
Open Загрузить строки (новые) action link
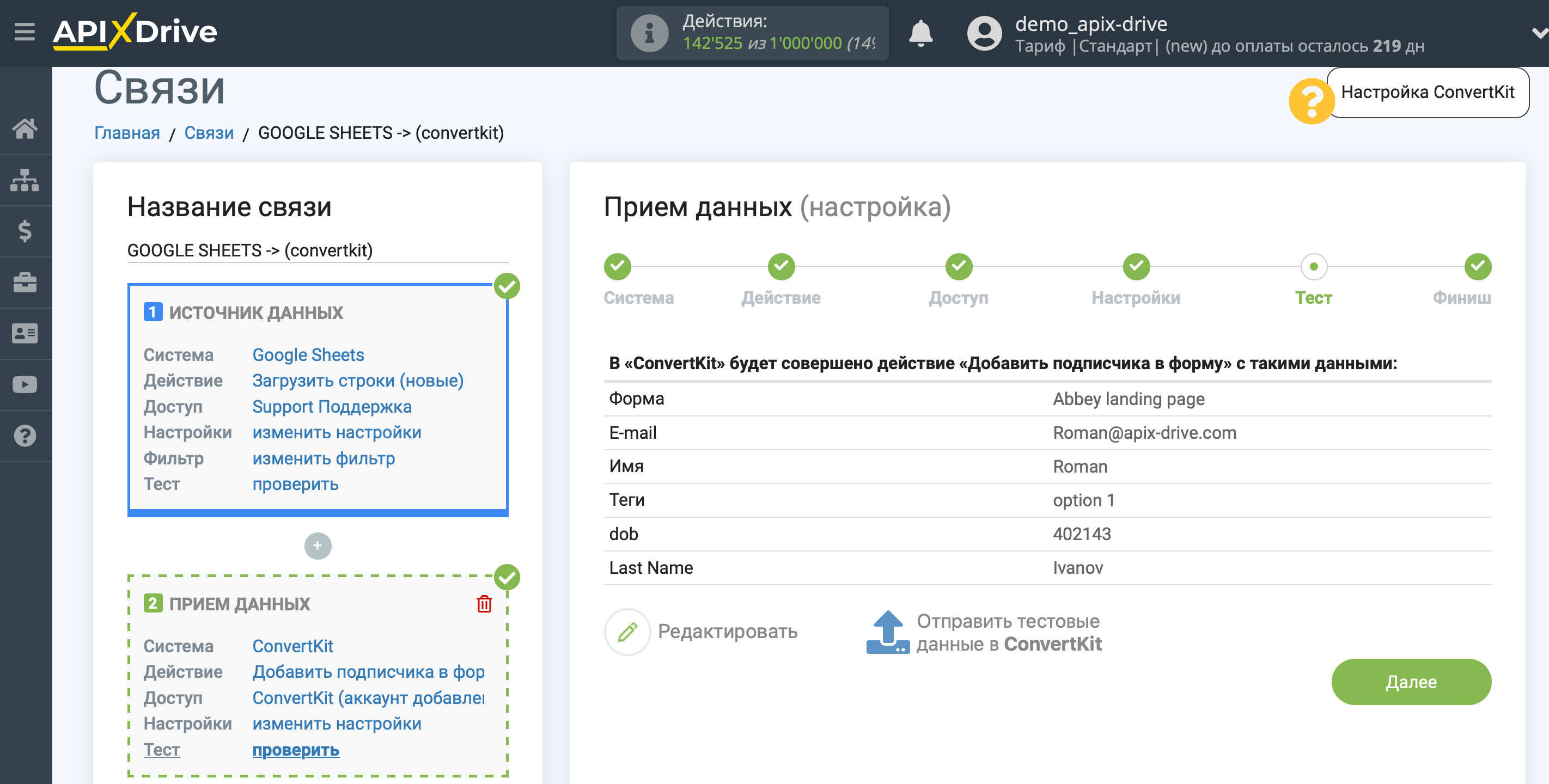click(358, 381)
